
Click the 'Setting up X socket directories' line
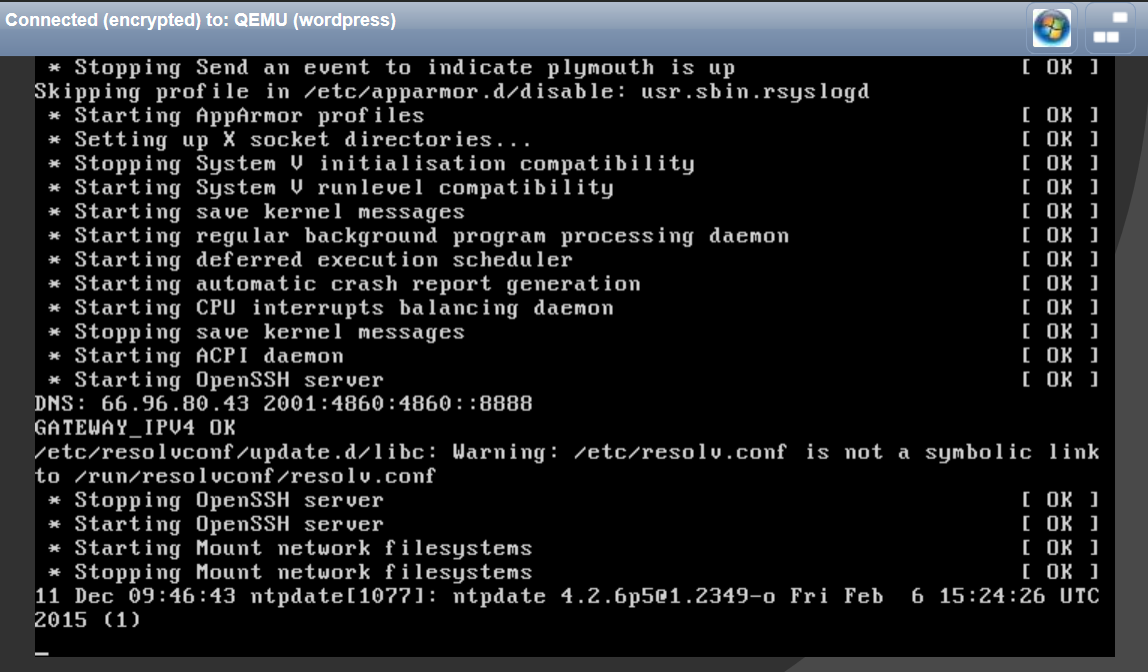point(289,140)
